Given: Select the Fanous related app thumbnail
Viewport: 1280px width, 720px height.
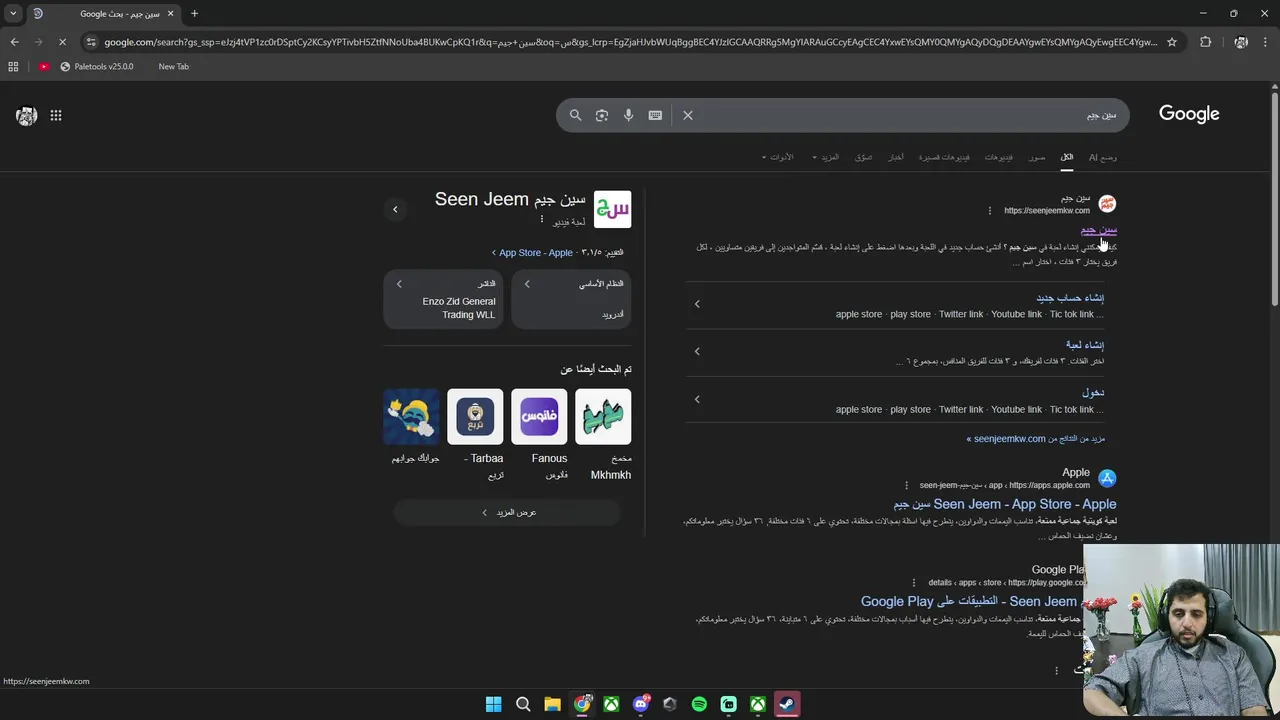Looking at the screenshot, I should (539, 416).
